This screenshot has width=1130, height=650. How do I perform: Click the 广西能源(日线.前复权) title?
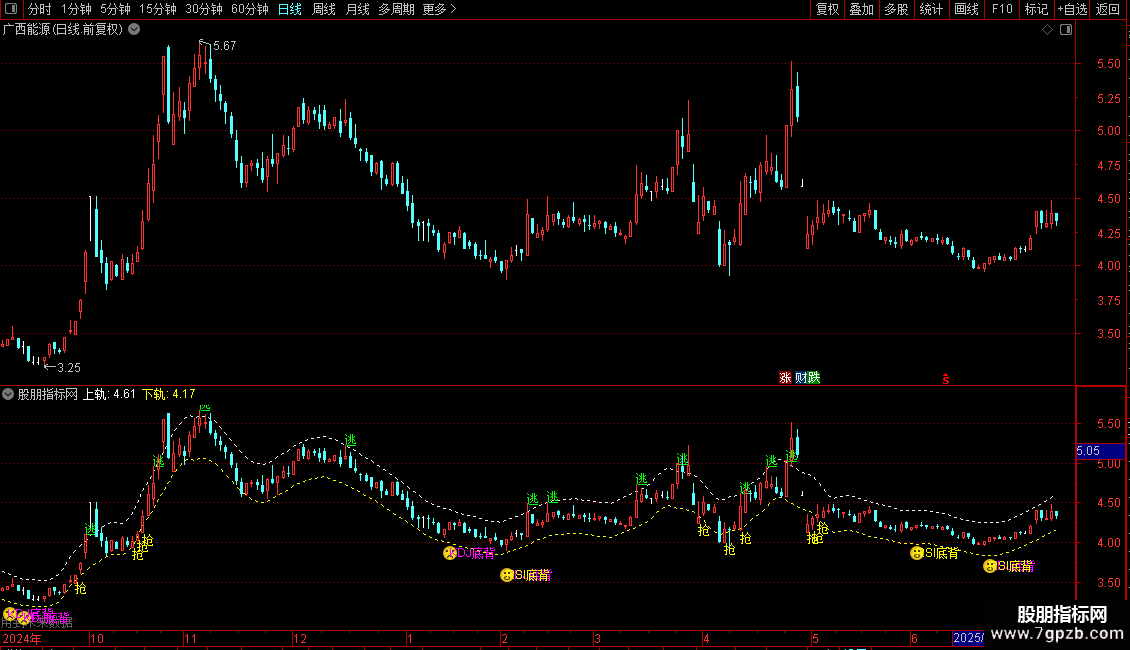click(x=63, y=30)
